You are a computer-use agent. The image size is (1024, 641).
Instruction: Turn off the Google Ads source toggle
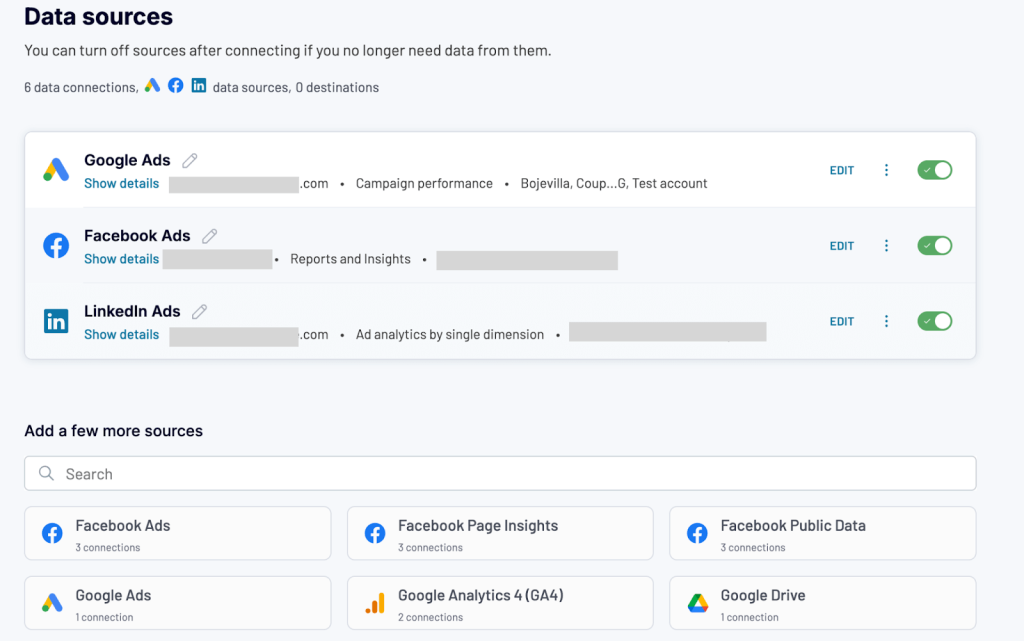click(x=935, y=170)
